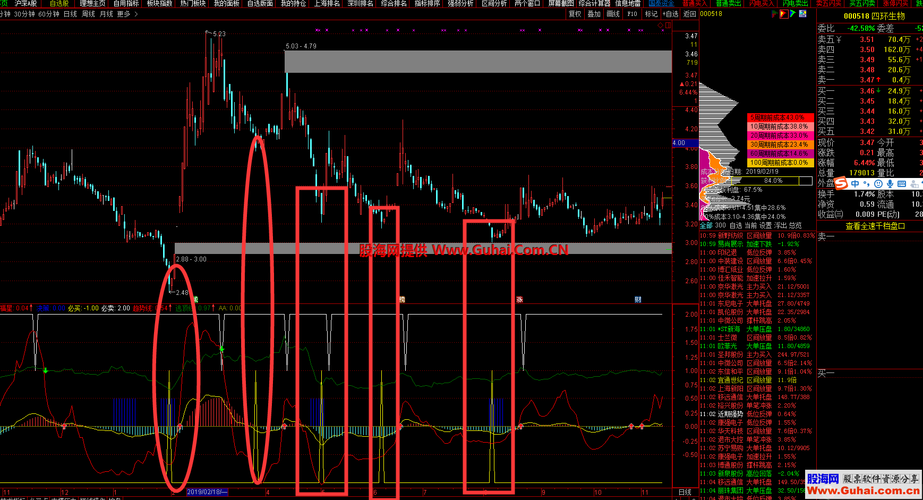The width and height of the screenshot is (923, 500).
Task: Click 闪电卖出 trade button
Action: pos(796,4)
